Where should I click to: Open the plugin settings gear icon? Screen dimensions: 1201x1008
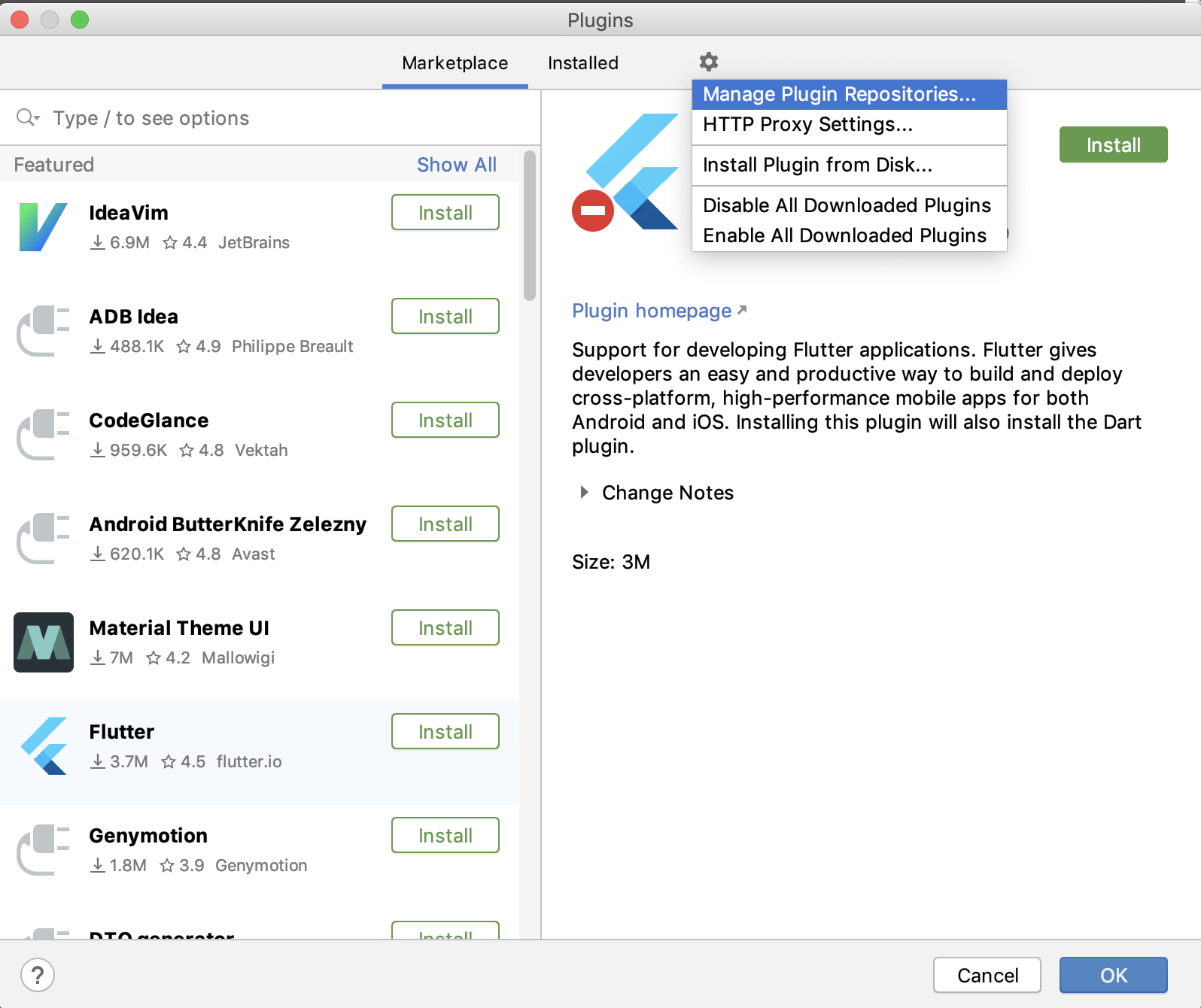point(709,62)
